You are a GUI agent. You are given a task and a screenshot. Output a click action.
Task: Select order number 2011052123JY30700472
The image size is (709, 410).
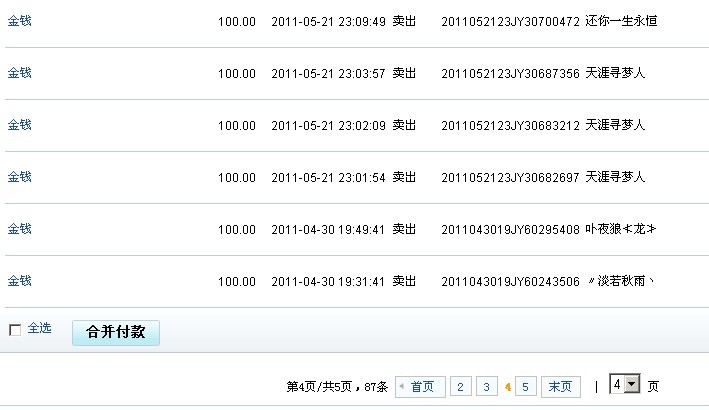(510, 22)
